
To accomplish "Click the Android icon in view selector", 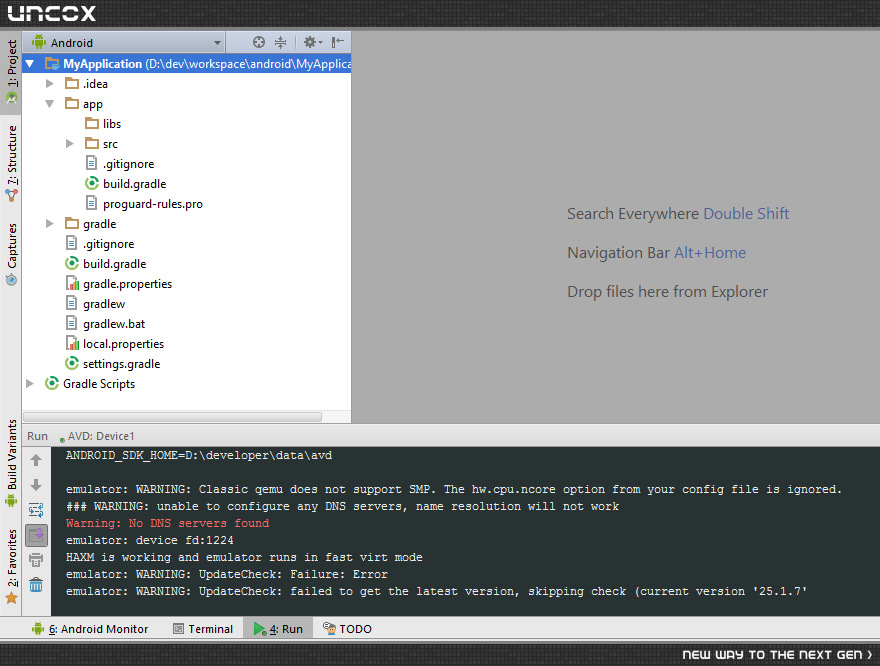I will click(x=39, y=42).
